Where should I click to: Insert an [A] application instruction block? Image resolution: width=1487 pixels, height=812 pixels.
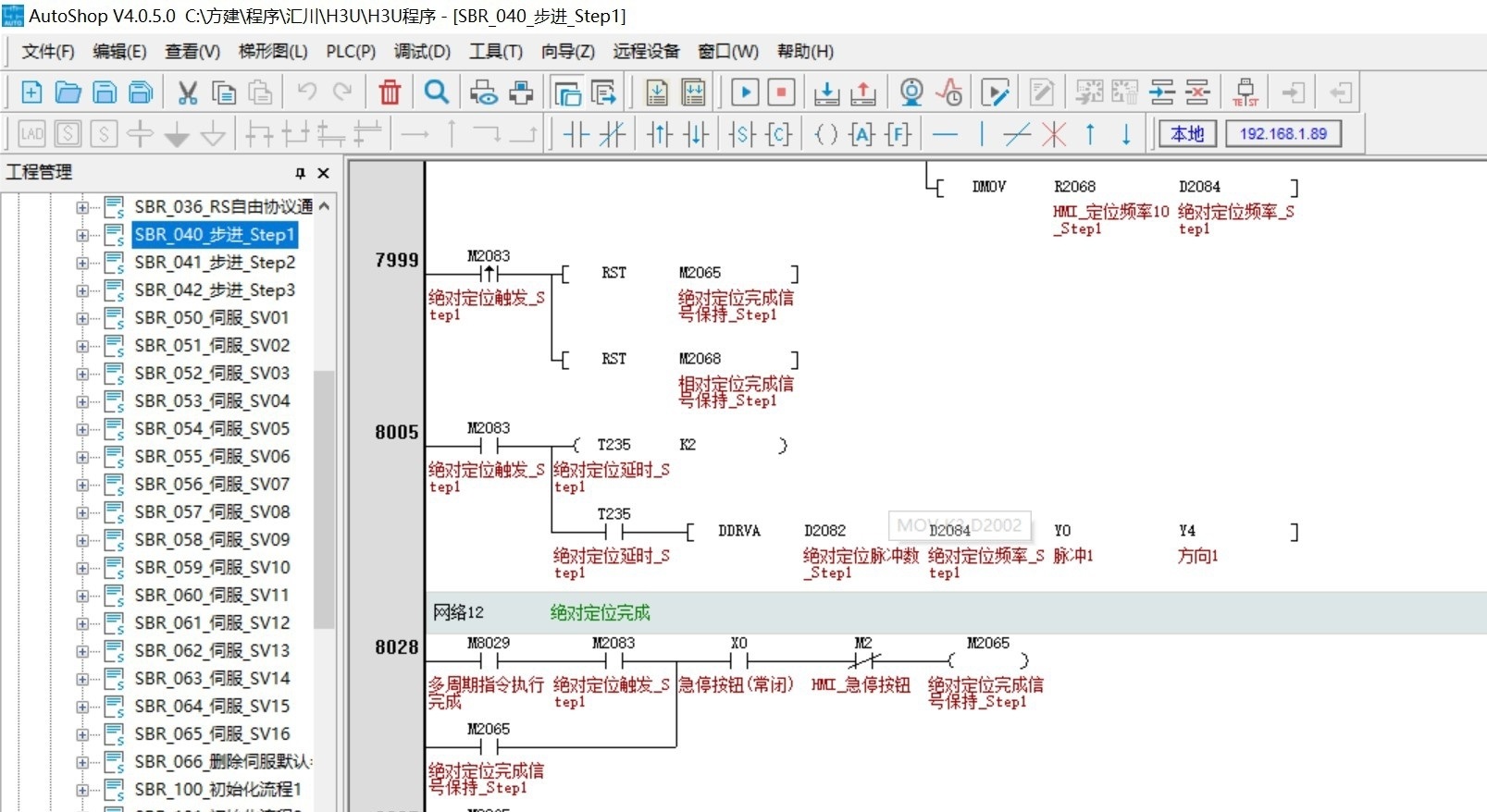[x=861, y=135]
